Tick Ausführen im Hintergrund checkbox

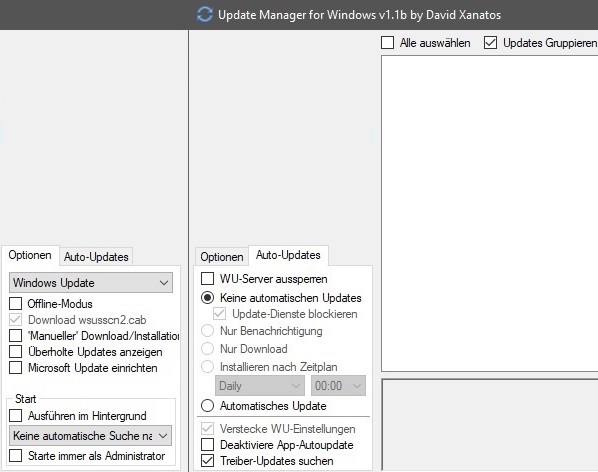coord(16,415)
